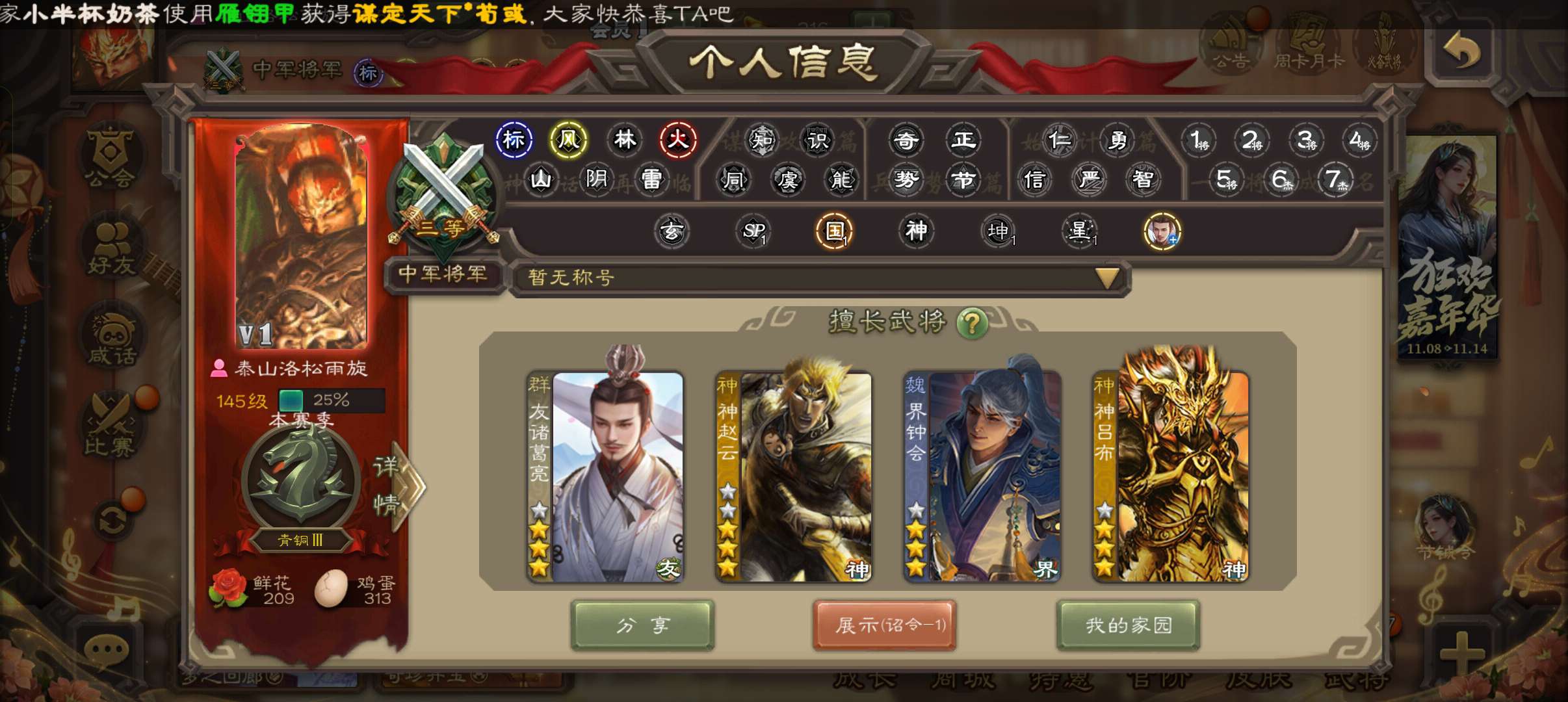Click the help question mark beside 擅长武将
The height and width of the screenshot is (702, 1568).
(x=972, y=323)
